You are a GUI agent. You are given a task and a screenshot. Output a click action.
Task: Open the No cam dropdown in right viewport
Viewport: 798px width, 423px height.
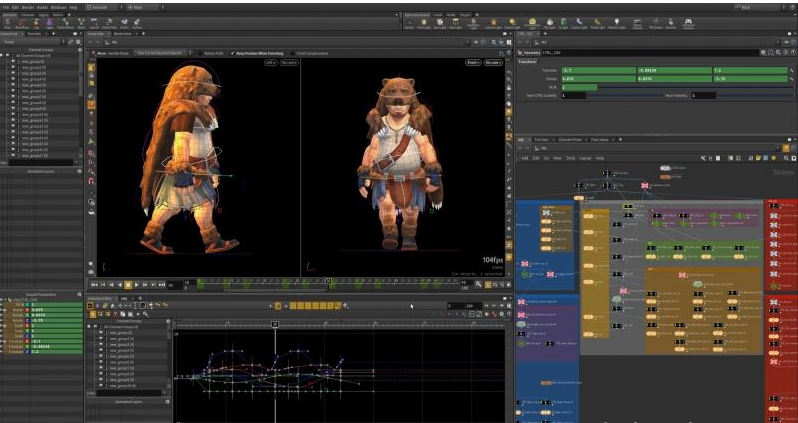(493, 63)
